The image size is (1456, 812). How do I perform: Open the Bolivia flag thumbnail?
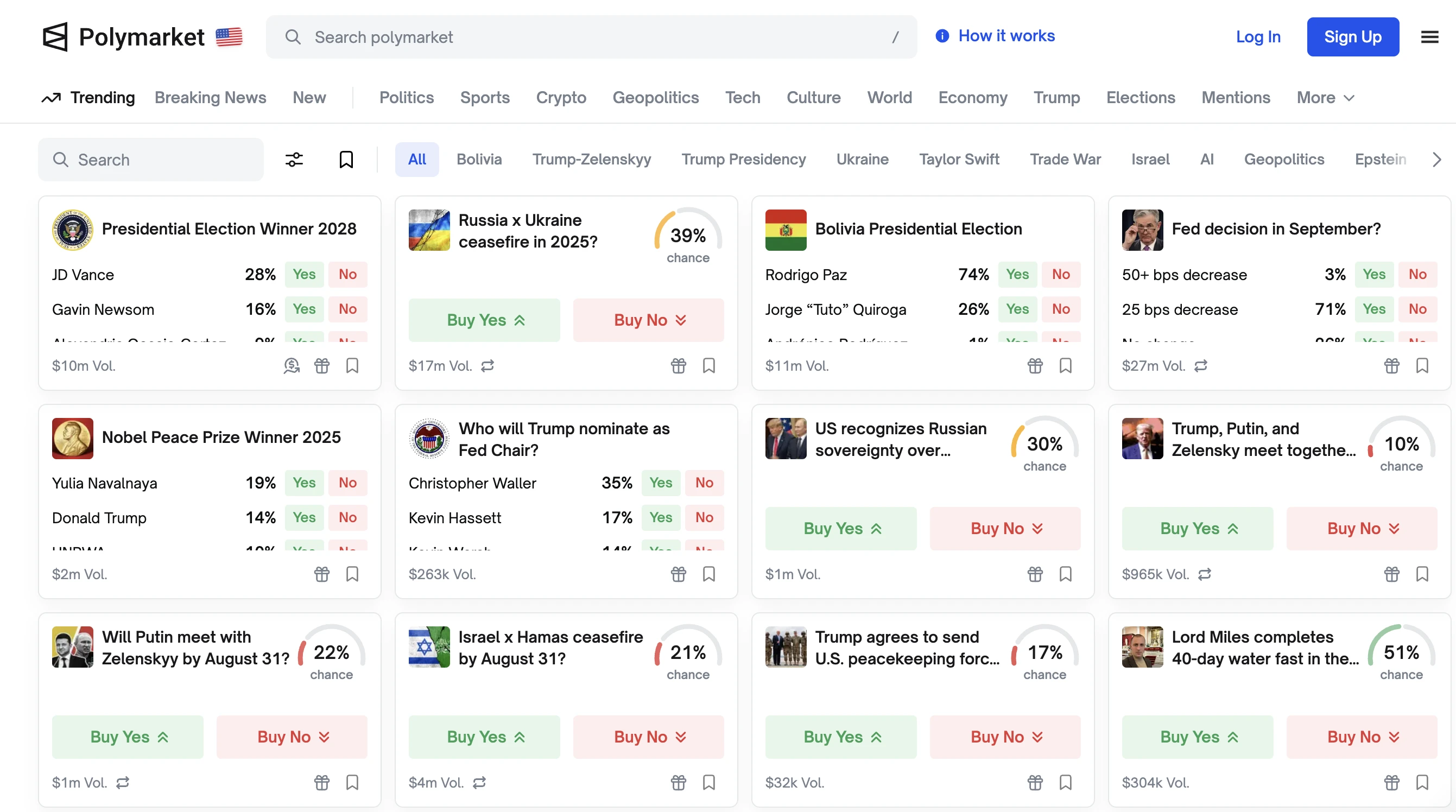[x=786, y=230]
